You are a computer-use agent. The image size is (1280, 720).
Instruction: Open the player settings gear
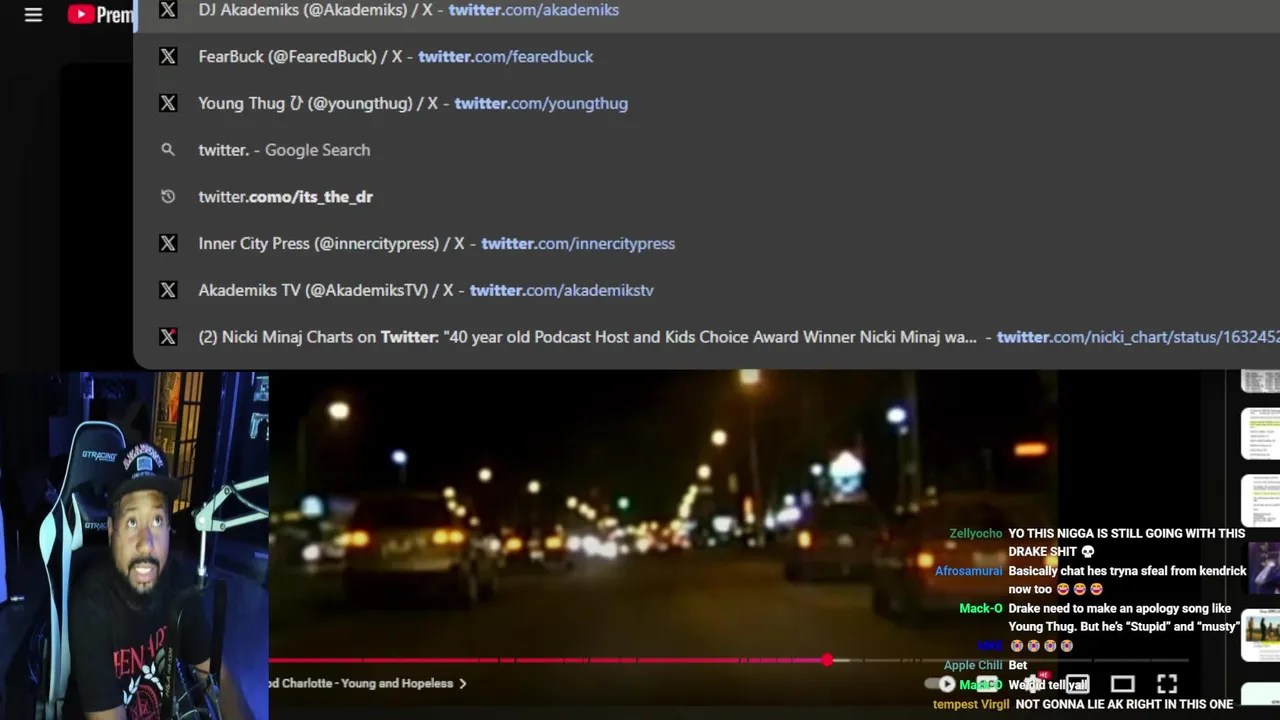click(x=1032, y=684)
